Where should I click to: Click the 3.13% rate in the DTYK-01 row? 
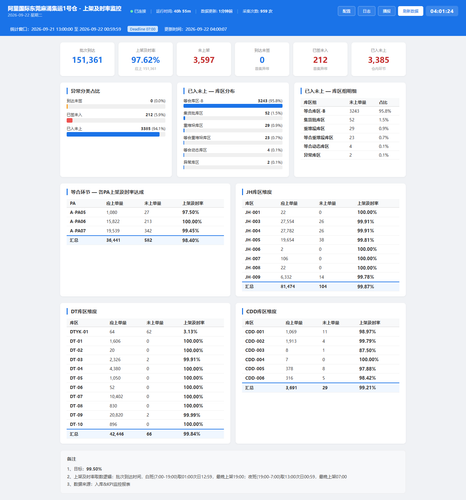point(190,332)
